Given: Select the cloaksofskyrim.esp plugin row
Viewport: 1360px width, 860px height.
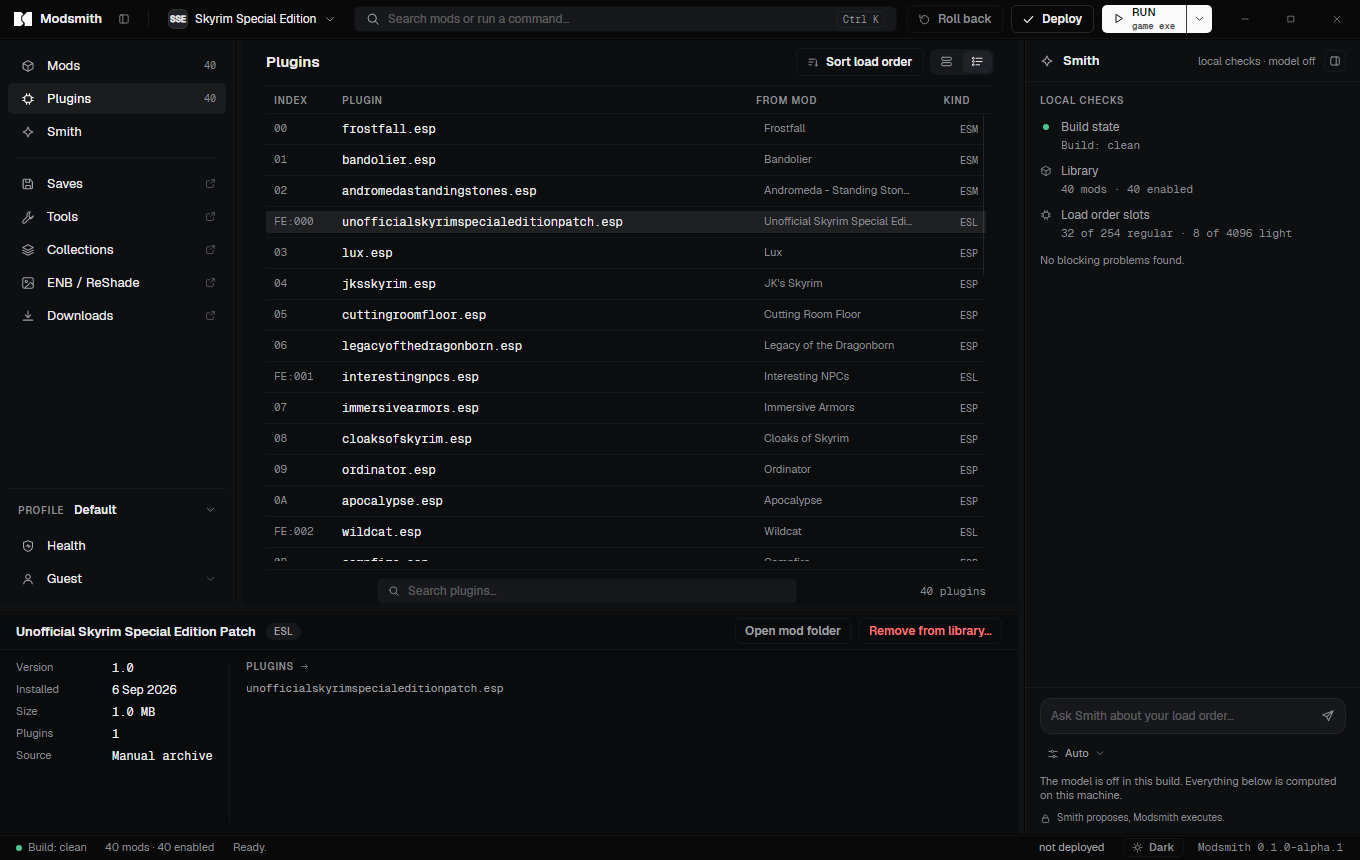Looking at the screenshot, I should [626, 439].
